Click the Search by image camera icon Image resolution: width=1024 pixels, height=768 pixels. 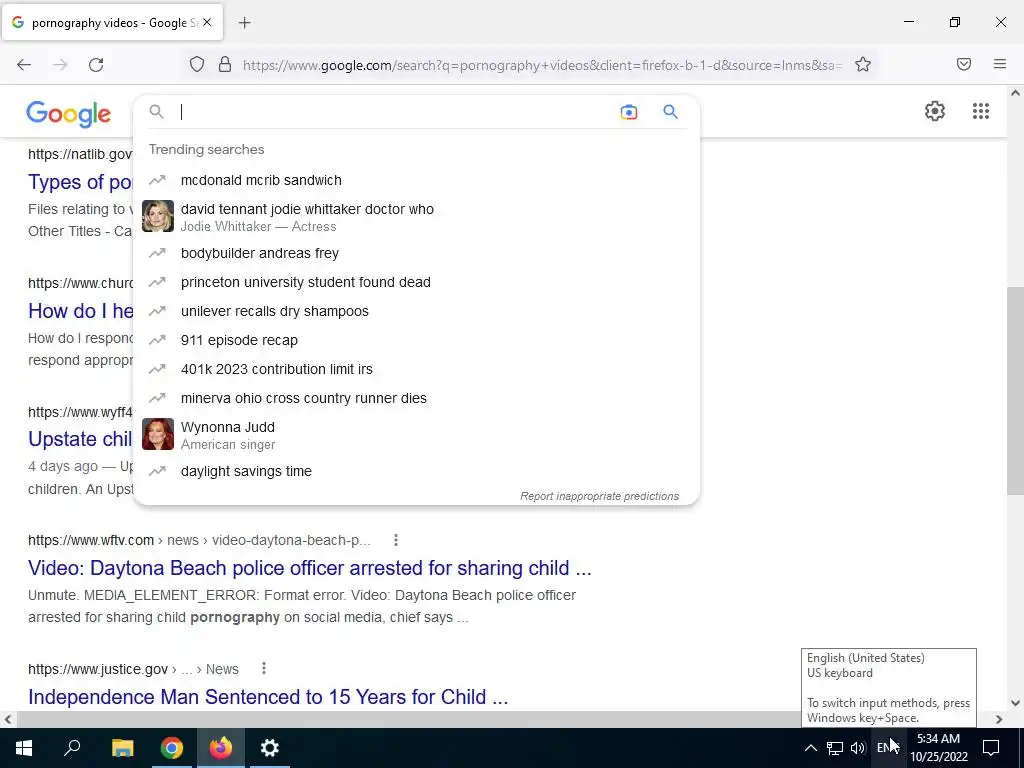coord(628,112)
